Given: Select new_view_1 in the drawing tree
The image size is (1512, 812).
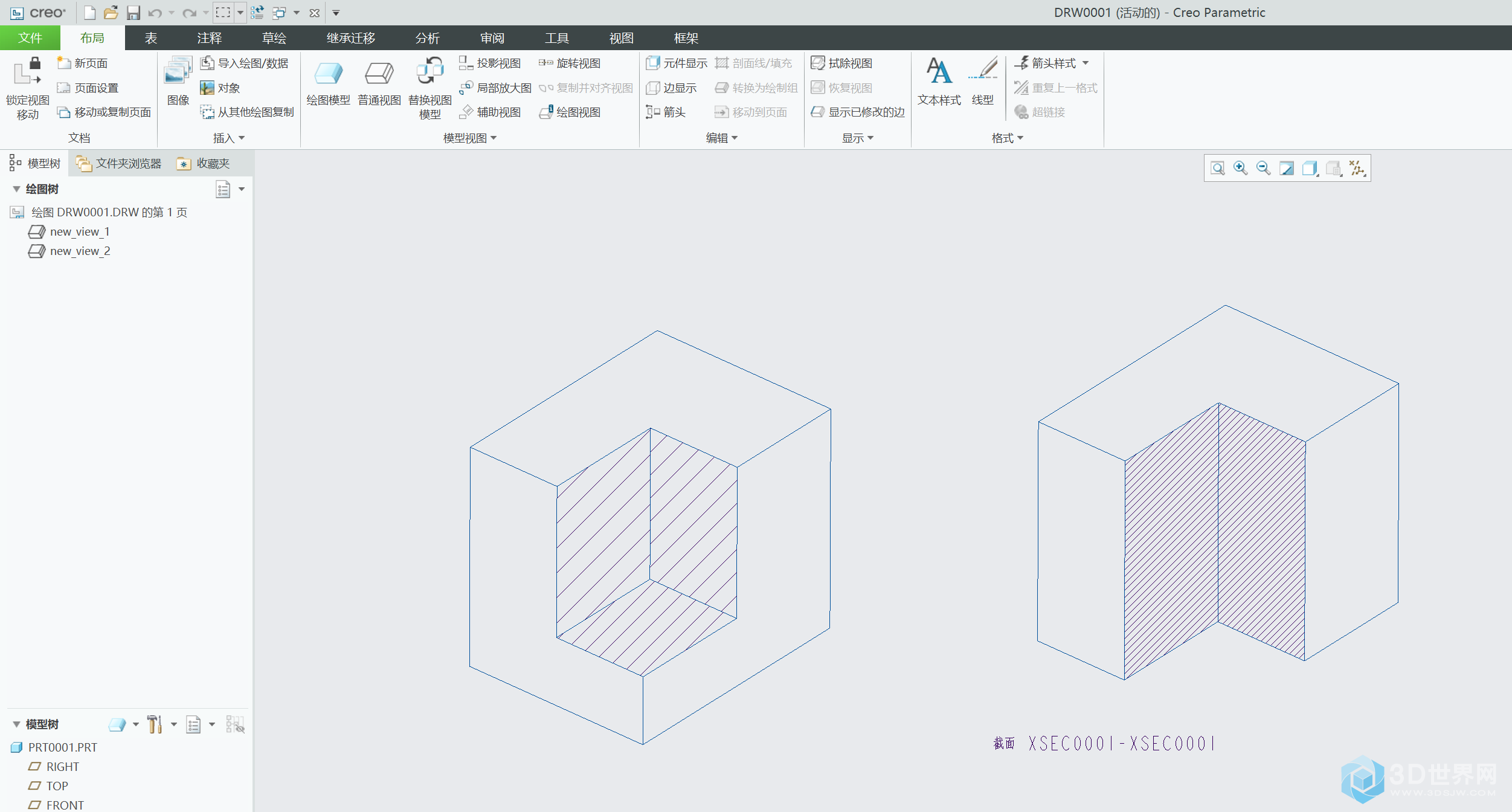Looking at the screenshot, I should pyautogui.click(x=69, y=231).
